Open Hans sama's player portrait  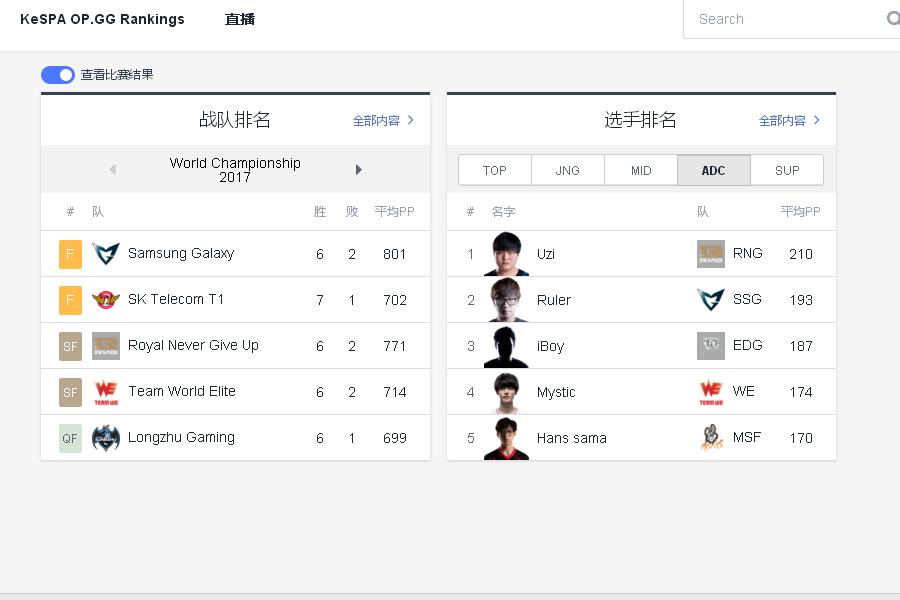(x=506, y=438)
